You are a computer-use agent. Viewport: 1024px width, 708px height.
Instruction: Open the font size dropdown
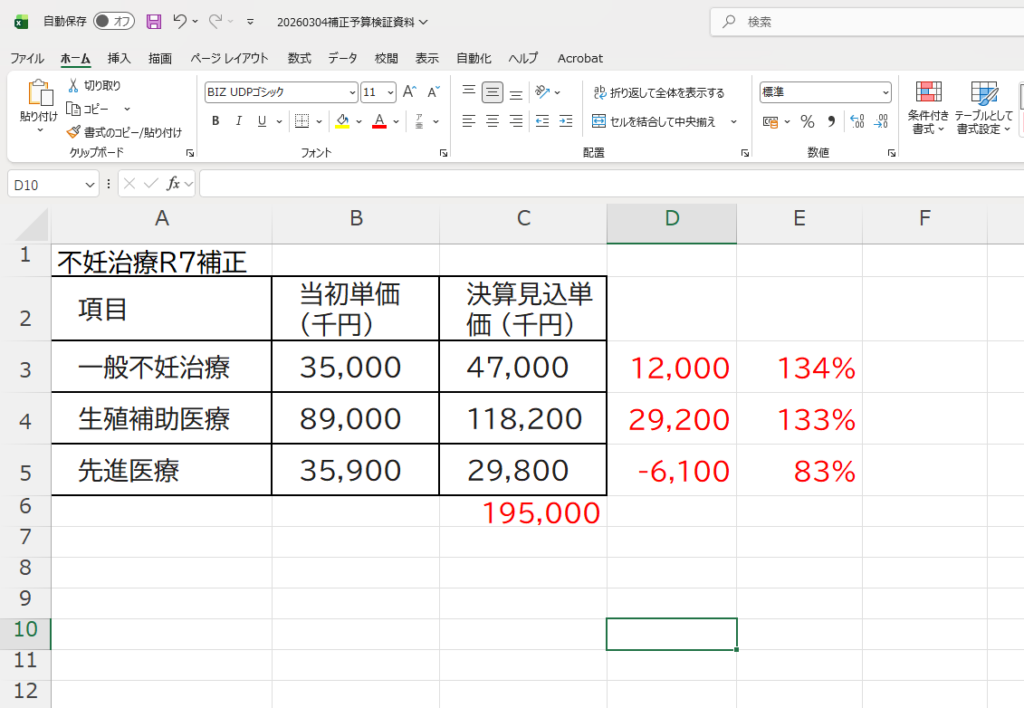click(x=390, y=92)
